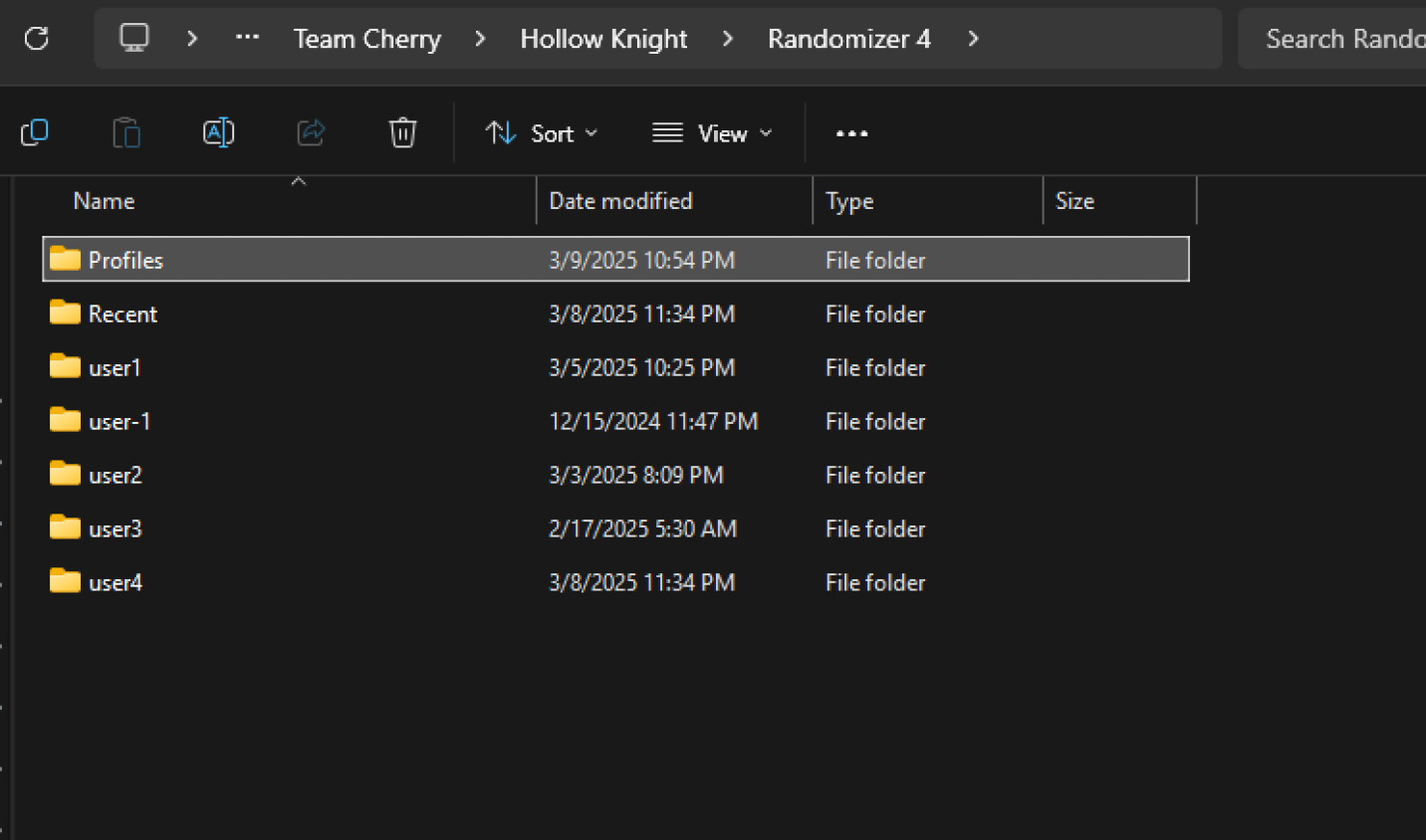Select the user3 folder icon
The height and width of the screenshot is (840, 1426).
pos(65,527)
